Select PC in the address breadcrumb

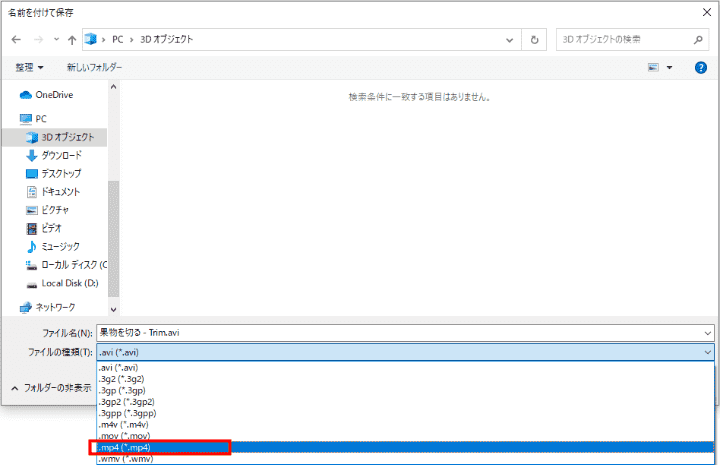click(x=118, y=39)
